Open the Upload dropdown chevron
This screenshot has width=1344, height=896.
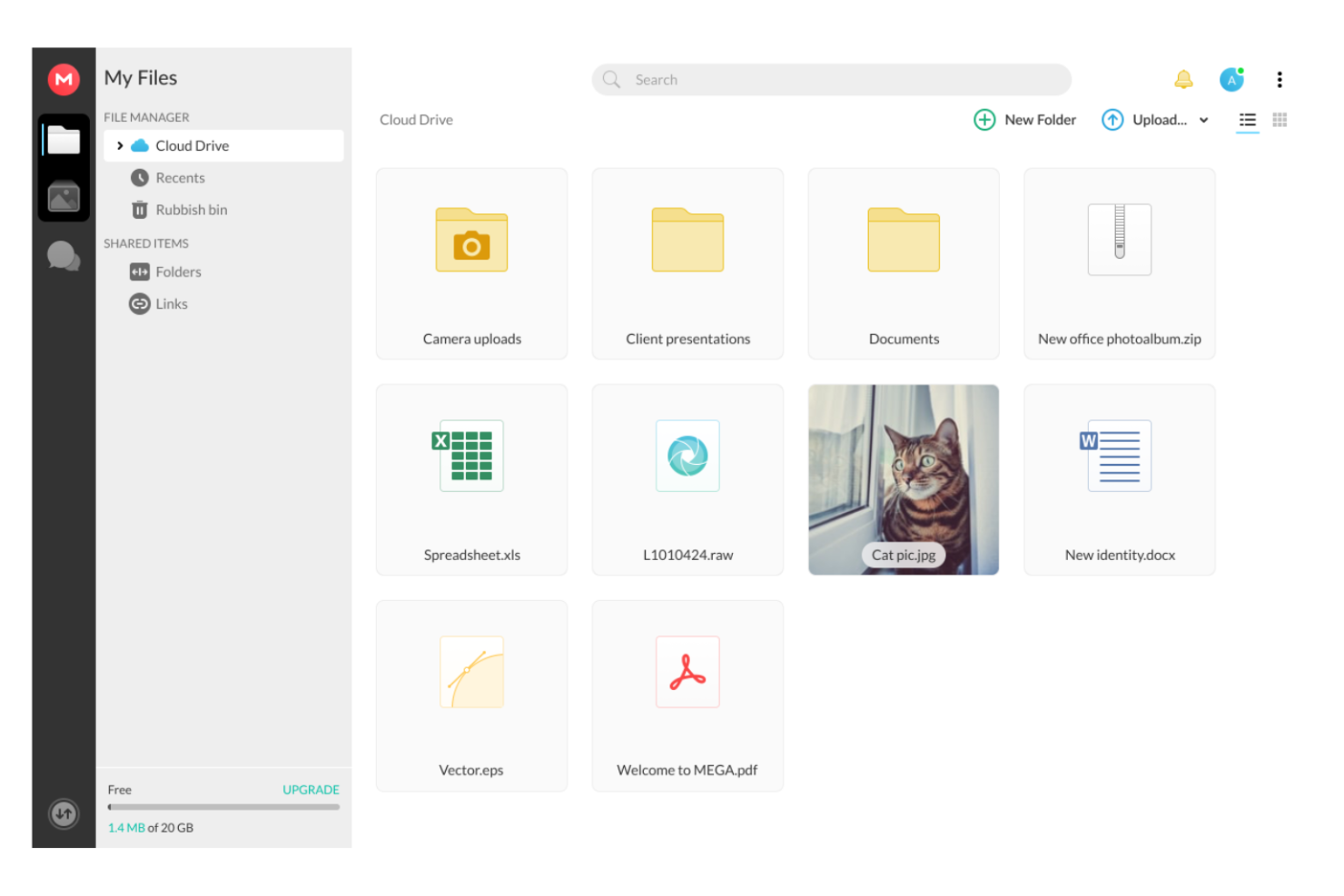(1203, 119)
